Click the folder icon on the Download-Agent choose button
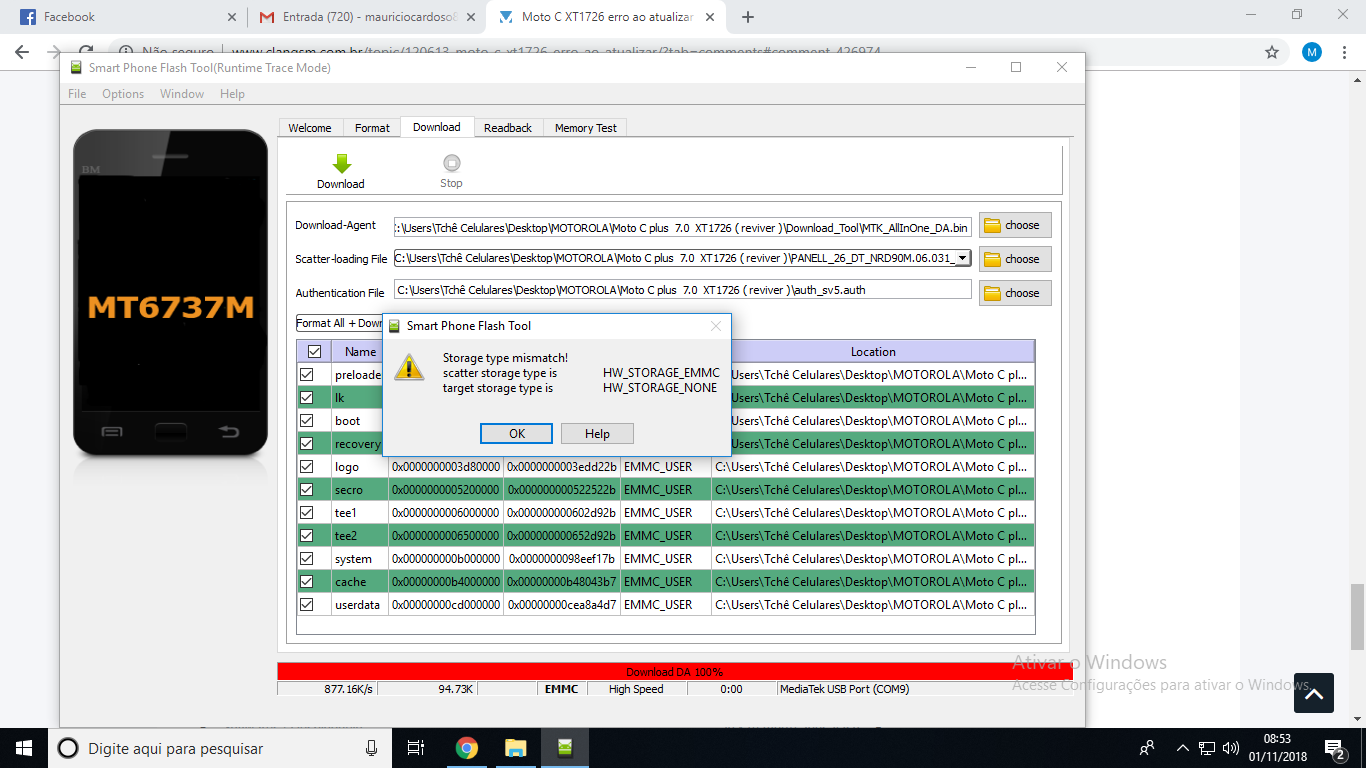This screenshot has width=1366, height=768. (x=992, y=225)
